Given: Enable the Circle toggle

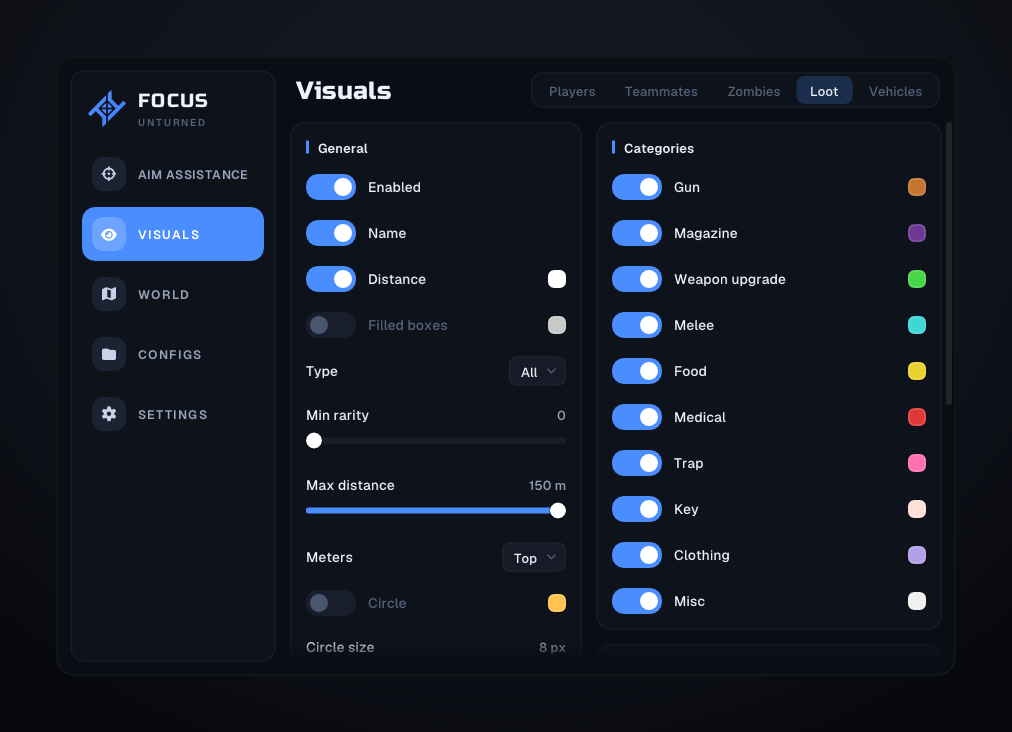Looking at the screenshot, I should point(331,603).
